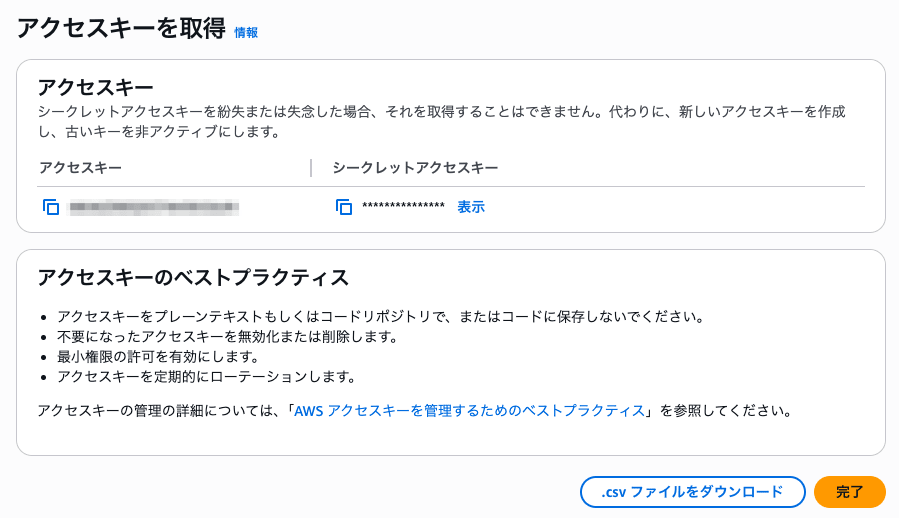Screen dimensions: 899x518
Task: Click the アクセスキー column header
Action: pos(80,168)
